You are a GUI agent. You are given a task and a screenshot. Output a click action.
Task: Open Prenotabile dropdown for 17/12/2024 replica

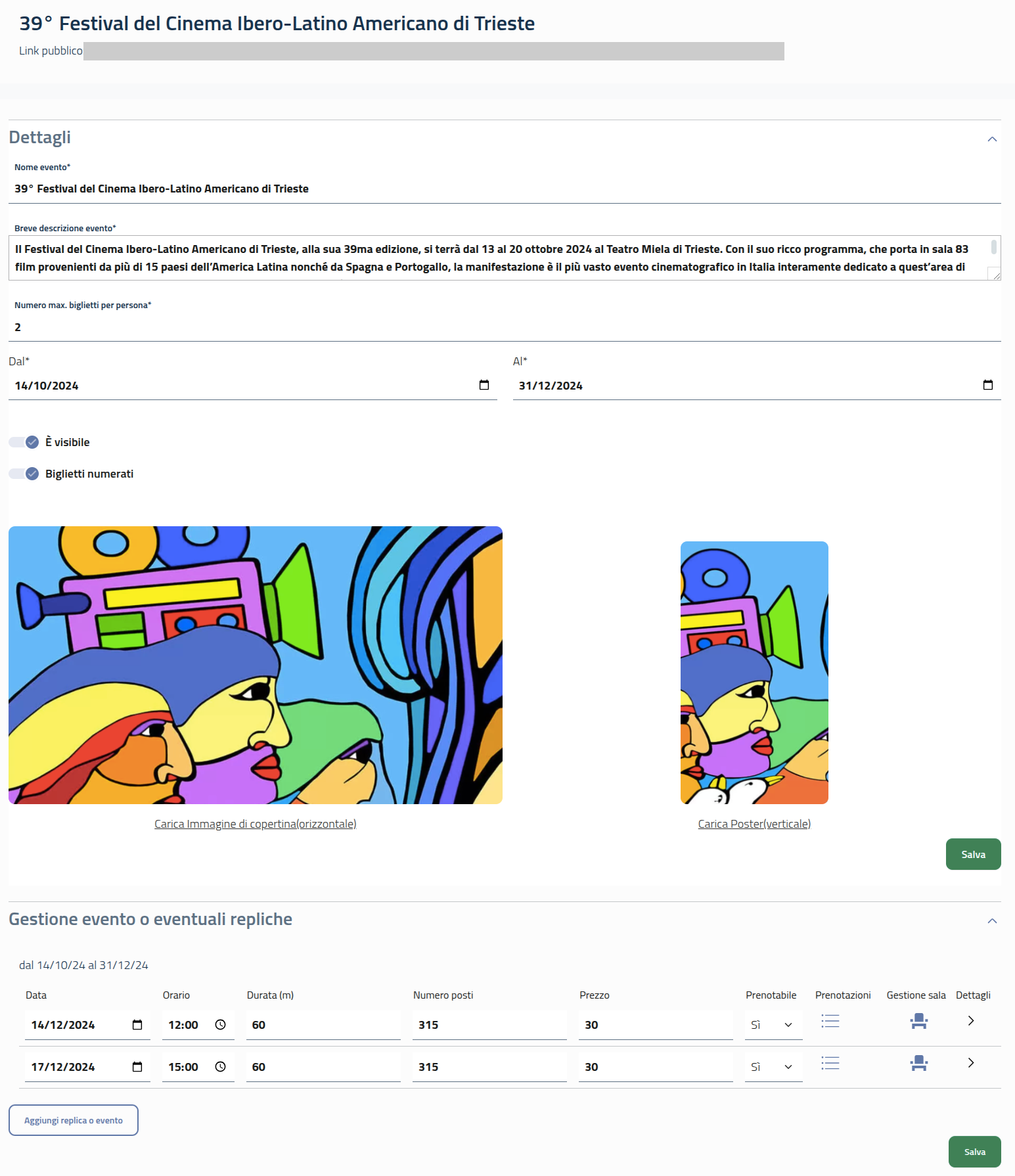click(x=773, y=1067)
